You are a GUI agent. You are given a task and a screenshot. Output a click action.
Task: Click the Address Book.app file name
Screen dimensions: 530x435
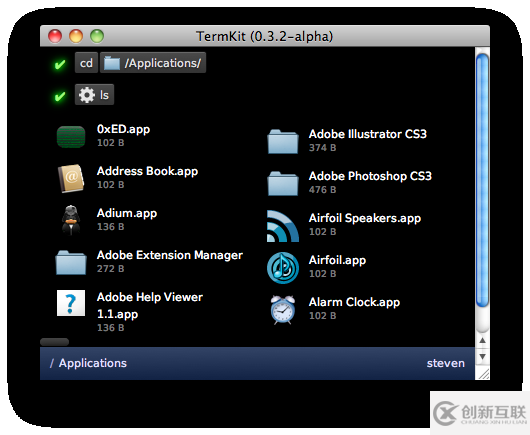tap(147, 171)
